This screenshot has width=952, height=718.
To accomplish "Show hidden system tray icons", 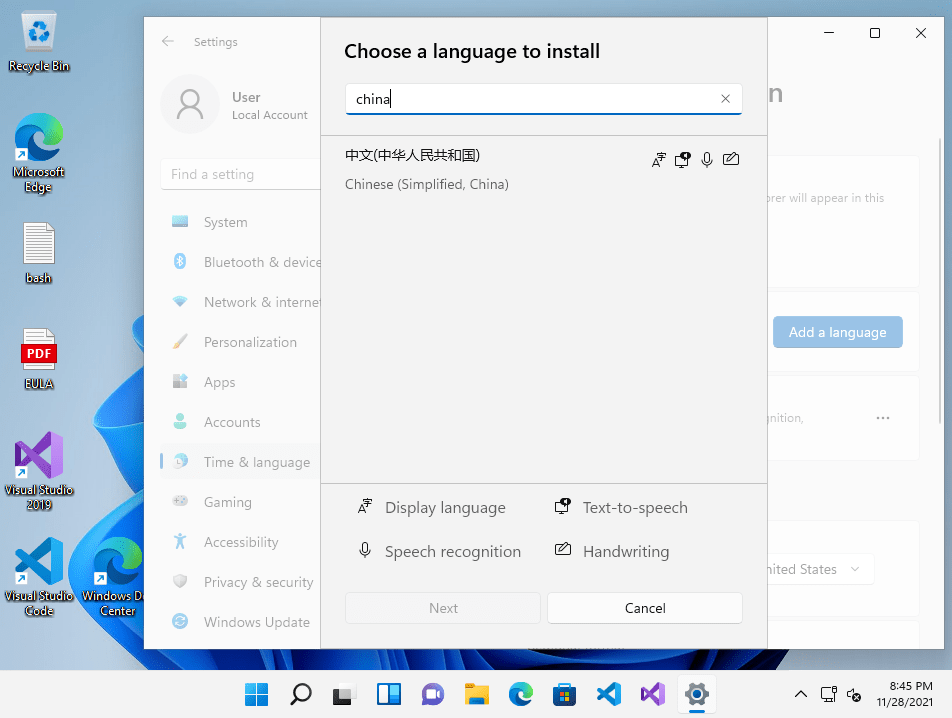I will 801,694.
